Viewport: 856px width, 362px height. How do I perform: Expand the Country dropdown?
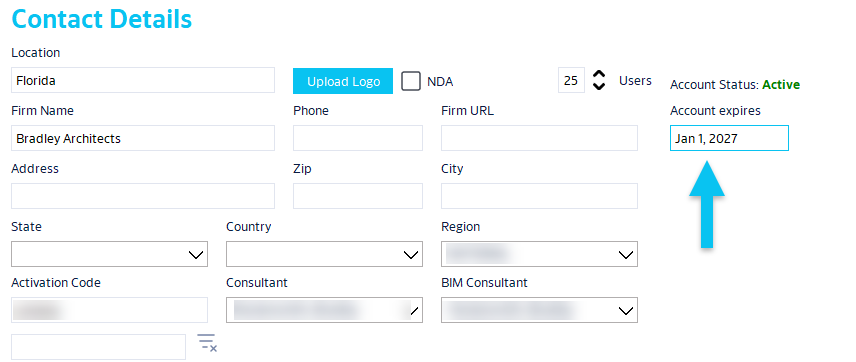[324, 254]
